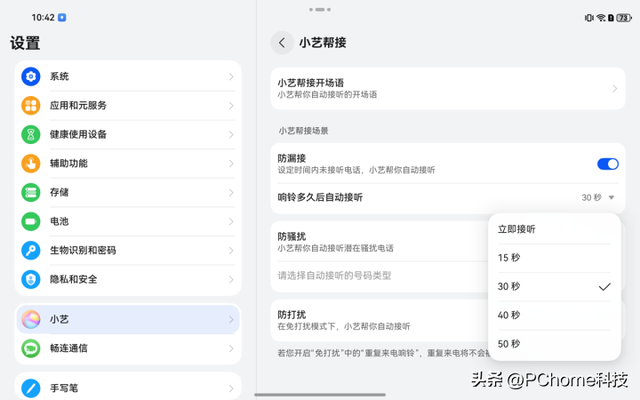
Task: Tap the 应用和元服务 orange grid icon
Action: click(31, 106)
